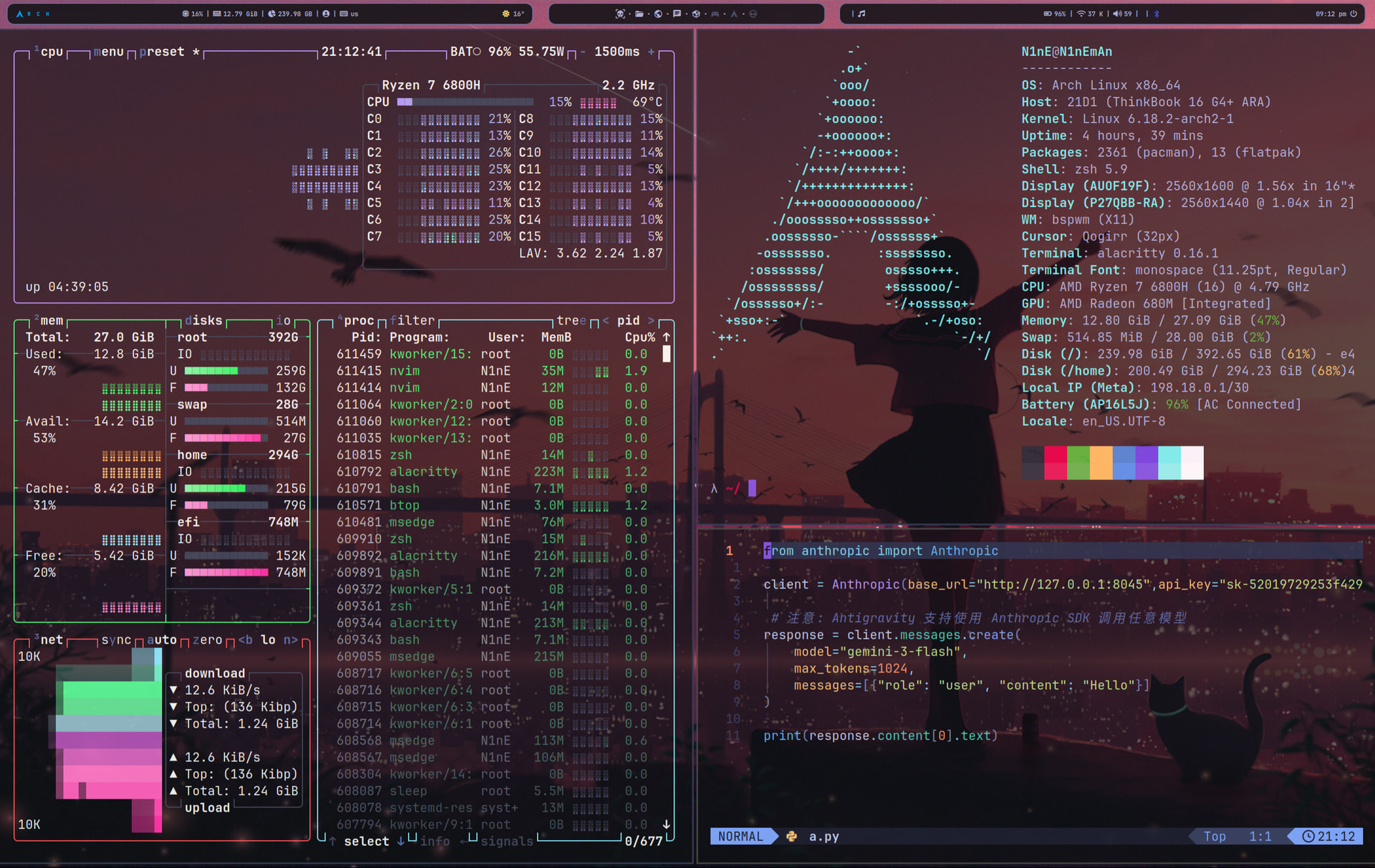1375x868 pixels.
Task: Click the CPU usage 16% indicator
Action: tap(192, 14)
